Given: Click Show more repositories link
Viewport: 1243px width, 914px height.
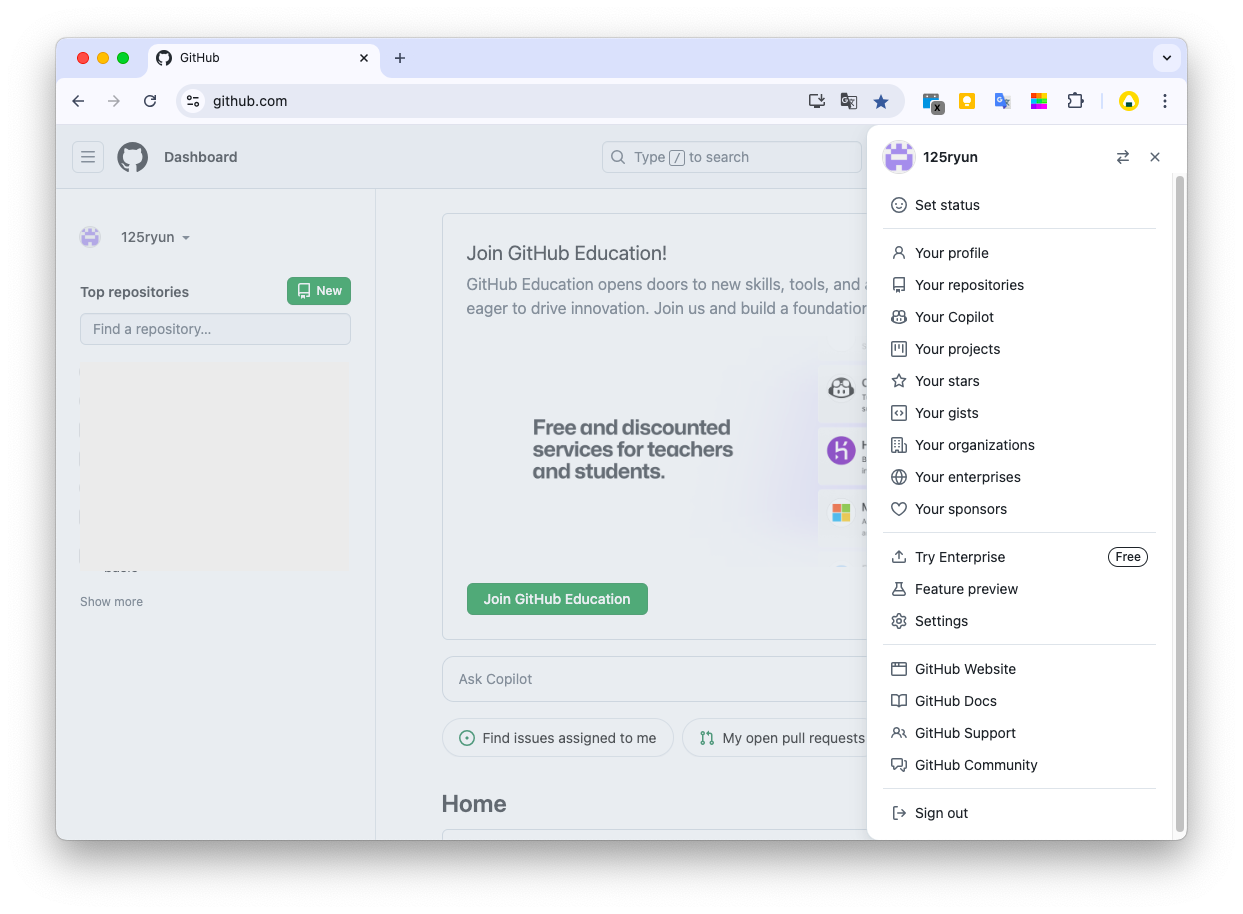Looking at the screenshot, I should click(111, 602).
